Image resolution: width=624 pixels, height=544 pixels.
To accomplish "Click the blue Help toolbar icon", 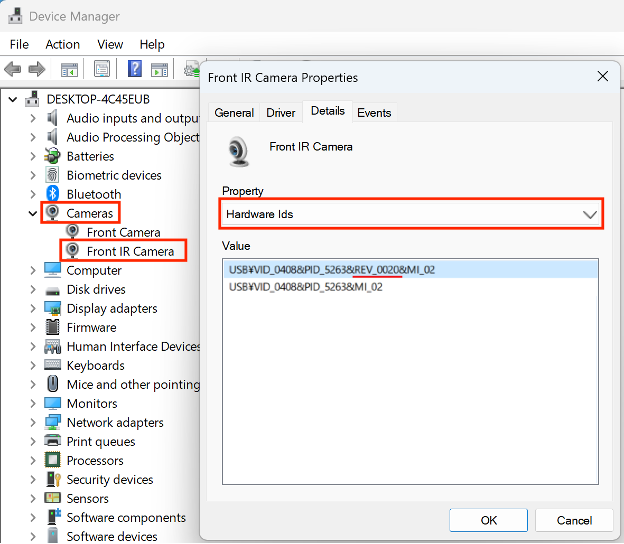I will click(x=134, y=69).
